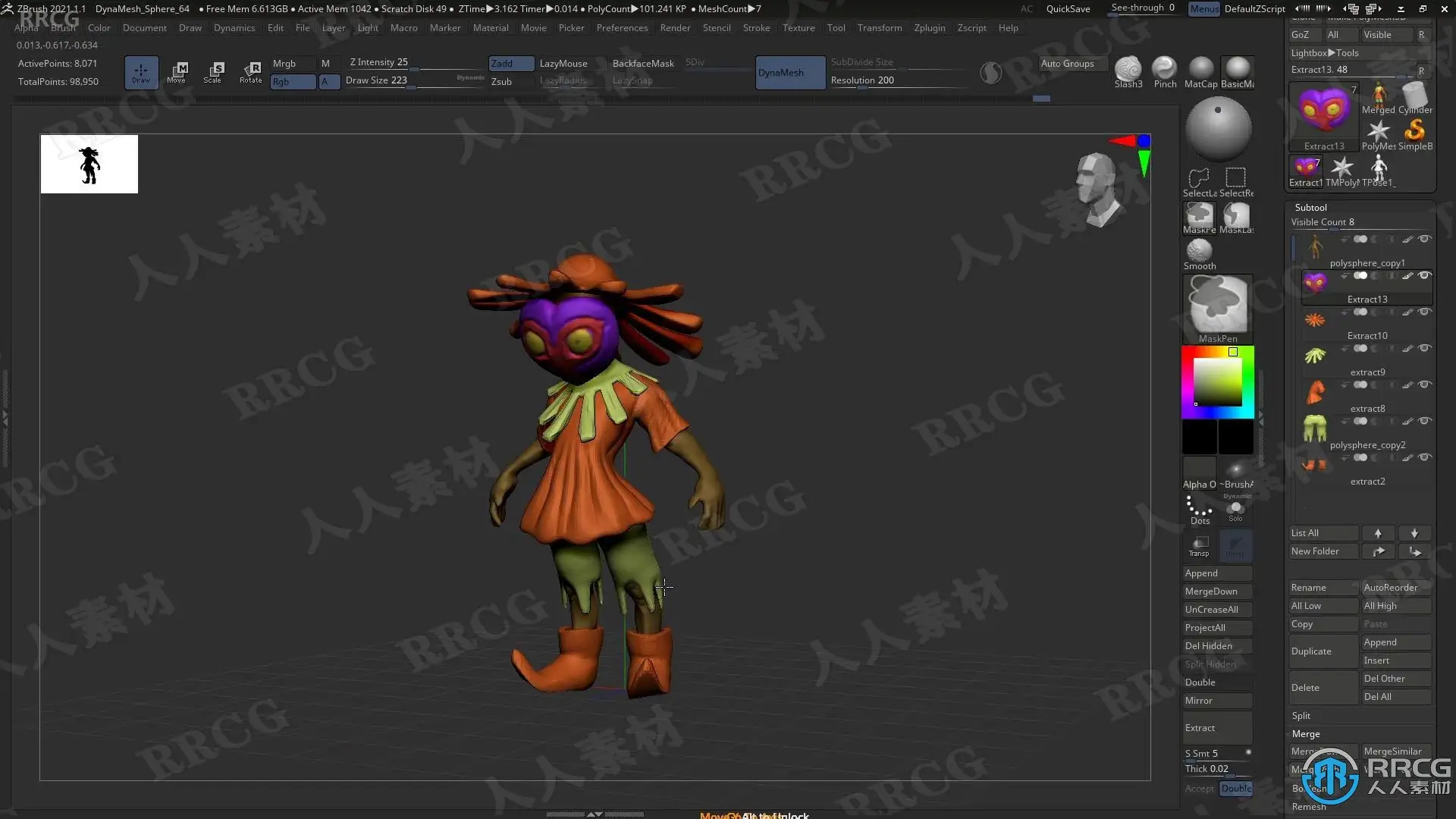This screenshot has height=819, width=1456.
Task: Enable Zadd sculpt mode
Action: pos(511,64)
